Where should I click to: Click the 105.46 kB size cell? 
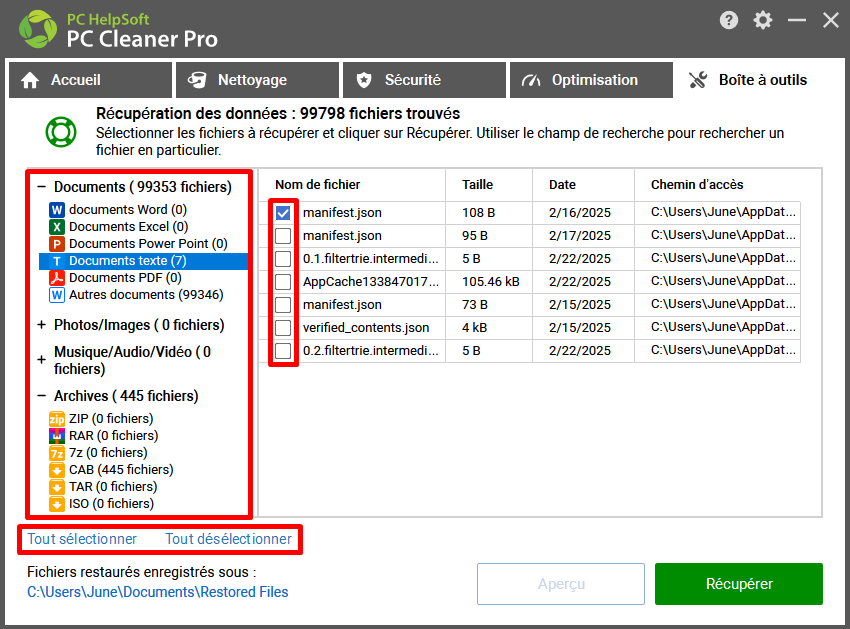pos(491,282)
